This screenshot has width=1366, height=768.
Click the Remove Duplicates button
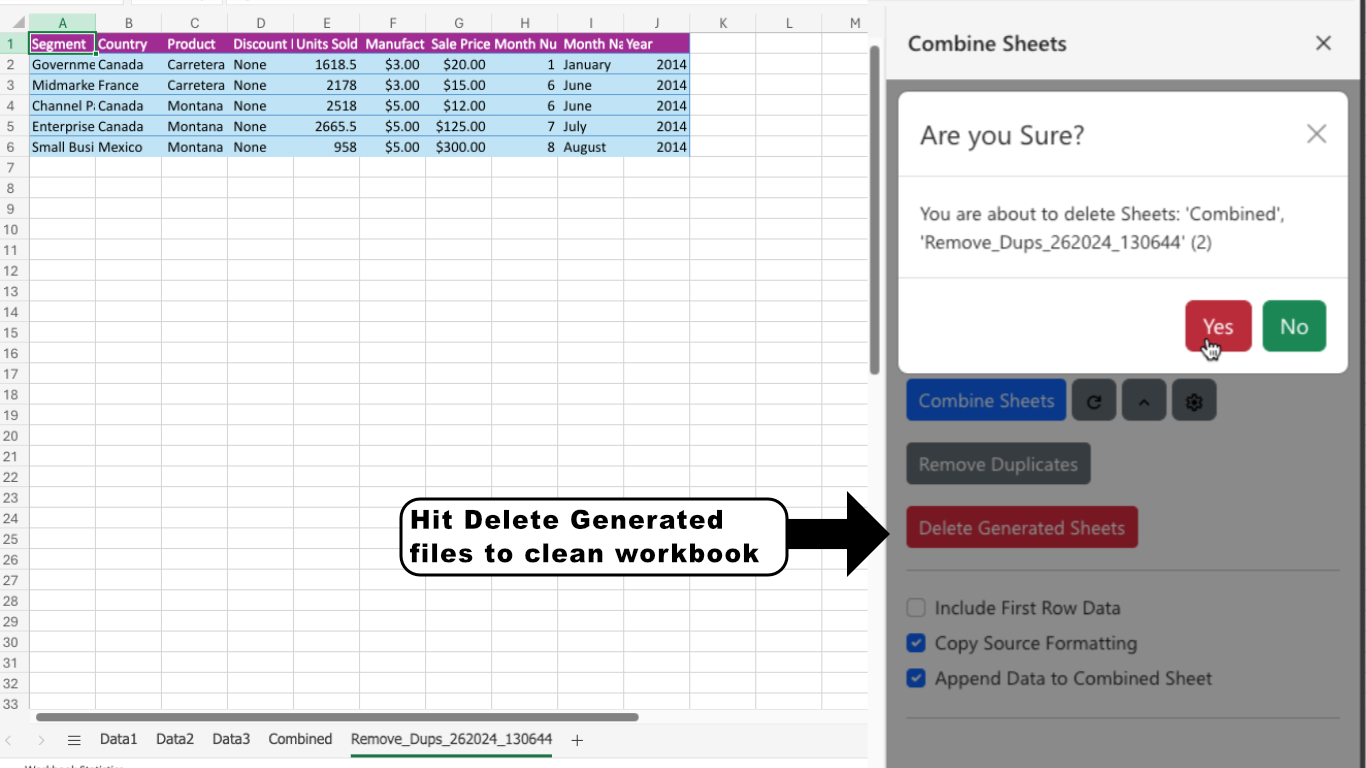[x=997, y=463]
